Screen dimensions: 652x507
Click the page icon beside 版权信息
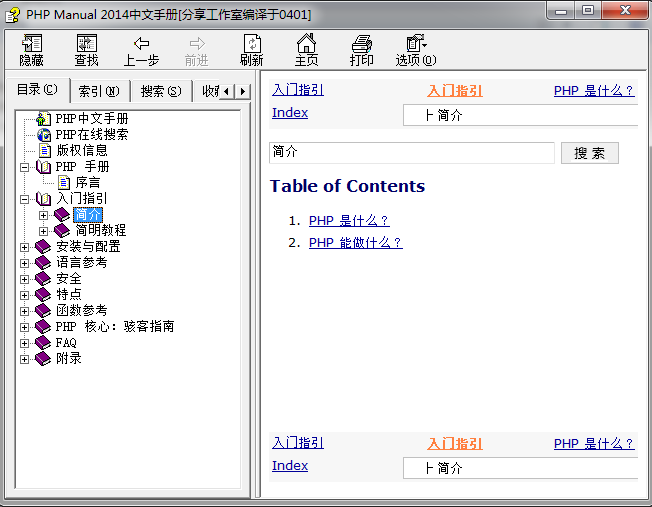click(x=44, y=151)
